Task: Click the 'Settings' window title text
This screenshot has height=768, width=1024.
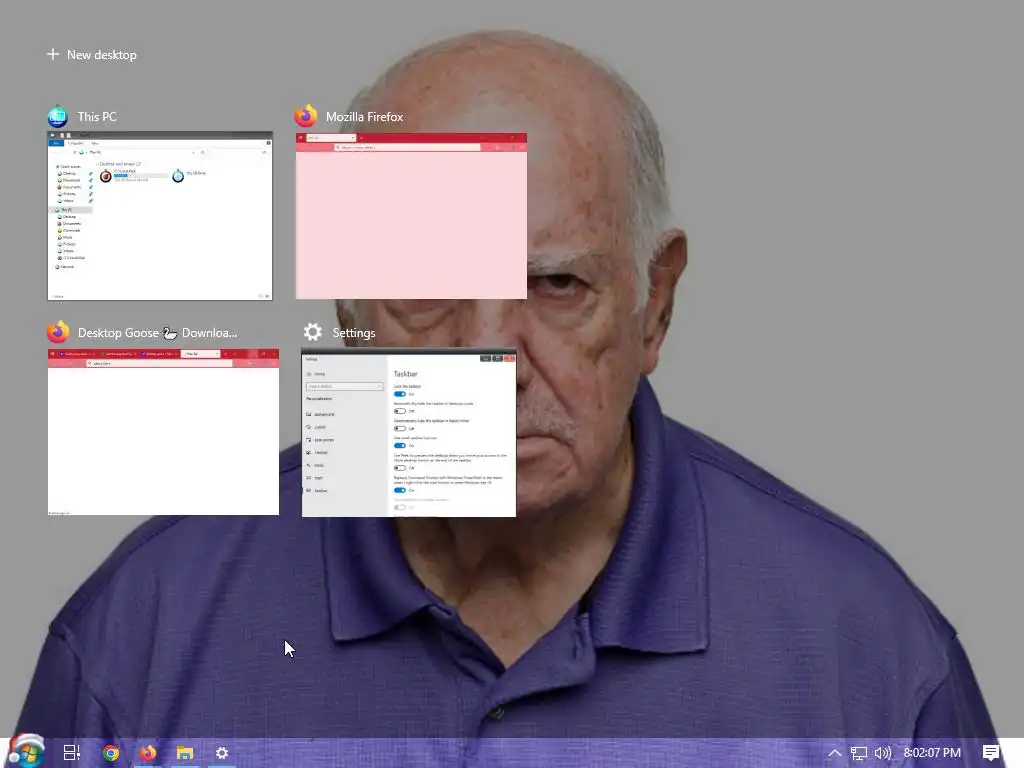Action: [x=354, y=333]
